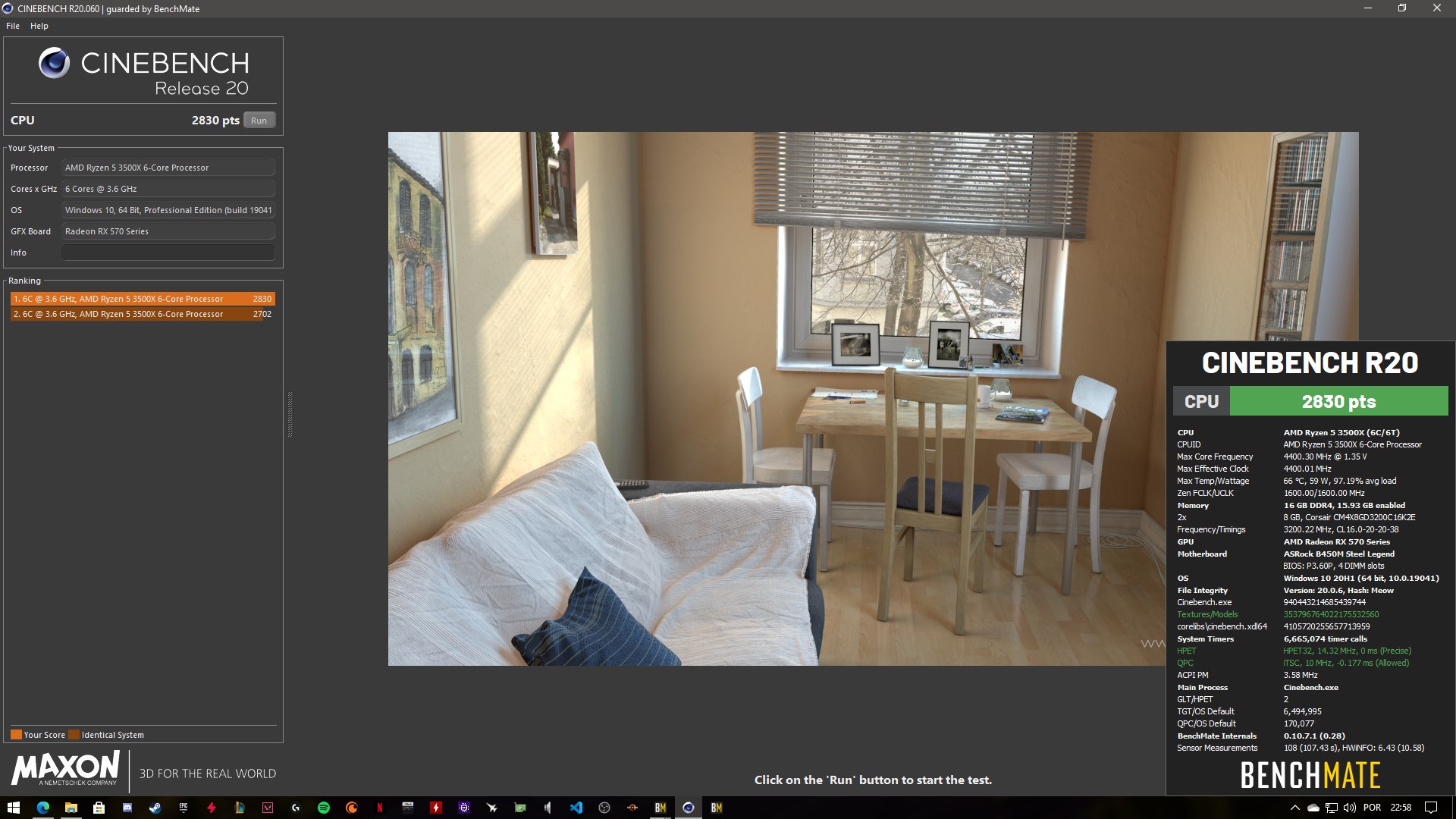Open Discord from the taskbar
Screen dimensions: 1456x819
pyautogui.click(x=127, y=808)
